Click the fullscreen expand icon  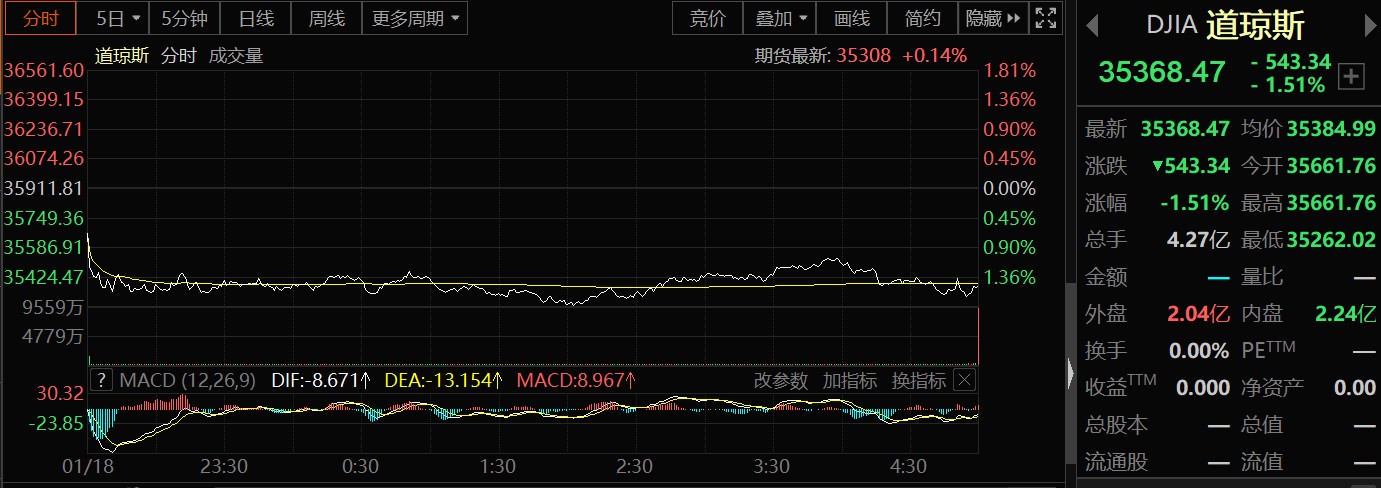(x=1046, y=18)
